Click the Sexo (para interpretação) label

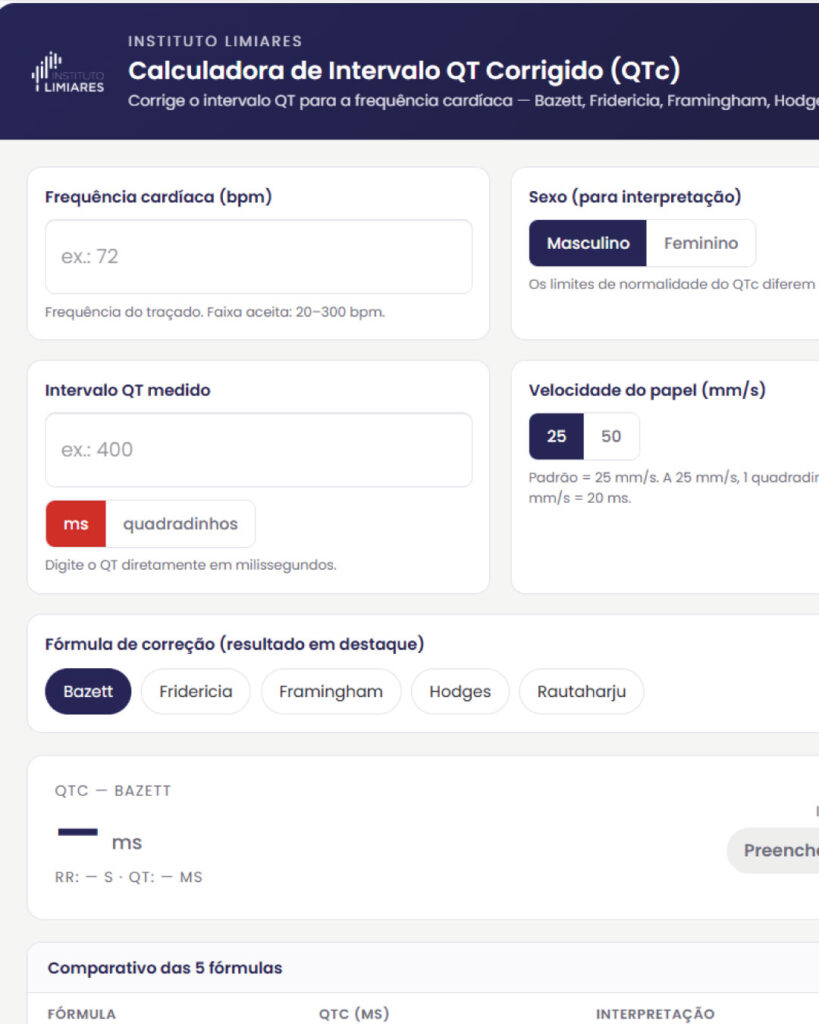635,197
